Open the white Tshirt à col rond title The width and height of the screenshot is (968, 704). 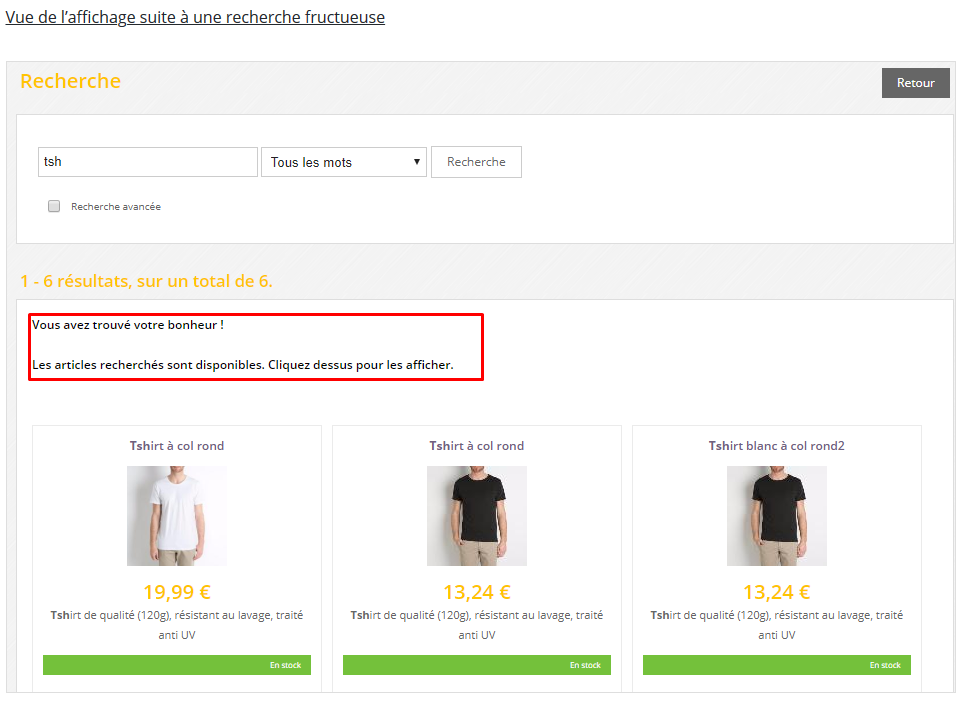coord(177,446)
